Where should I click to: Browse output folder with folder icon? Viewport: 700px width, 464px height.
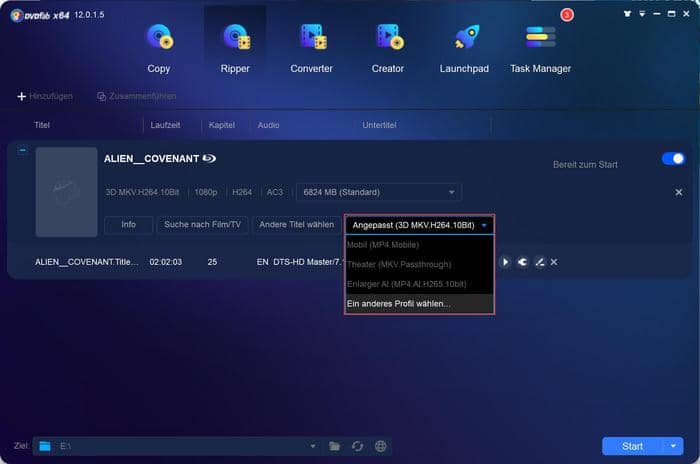pyautogui.click(x=334, y=446)
